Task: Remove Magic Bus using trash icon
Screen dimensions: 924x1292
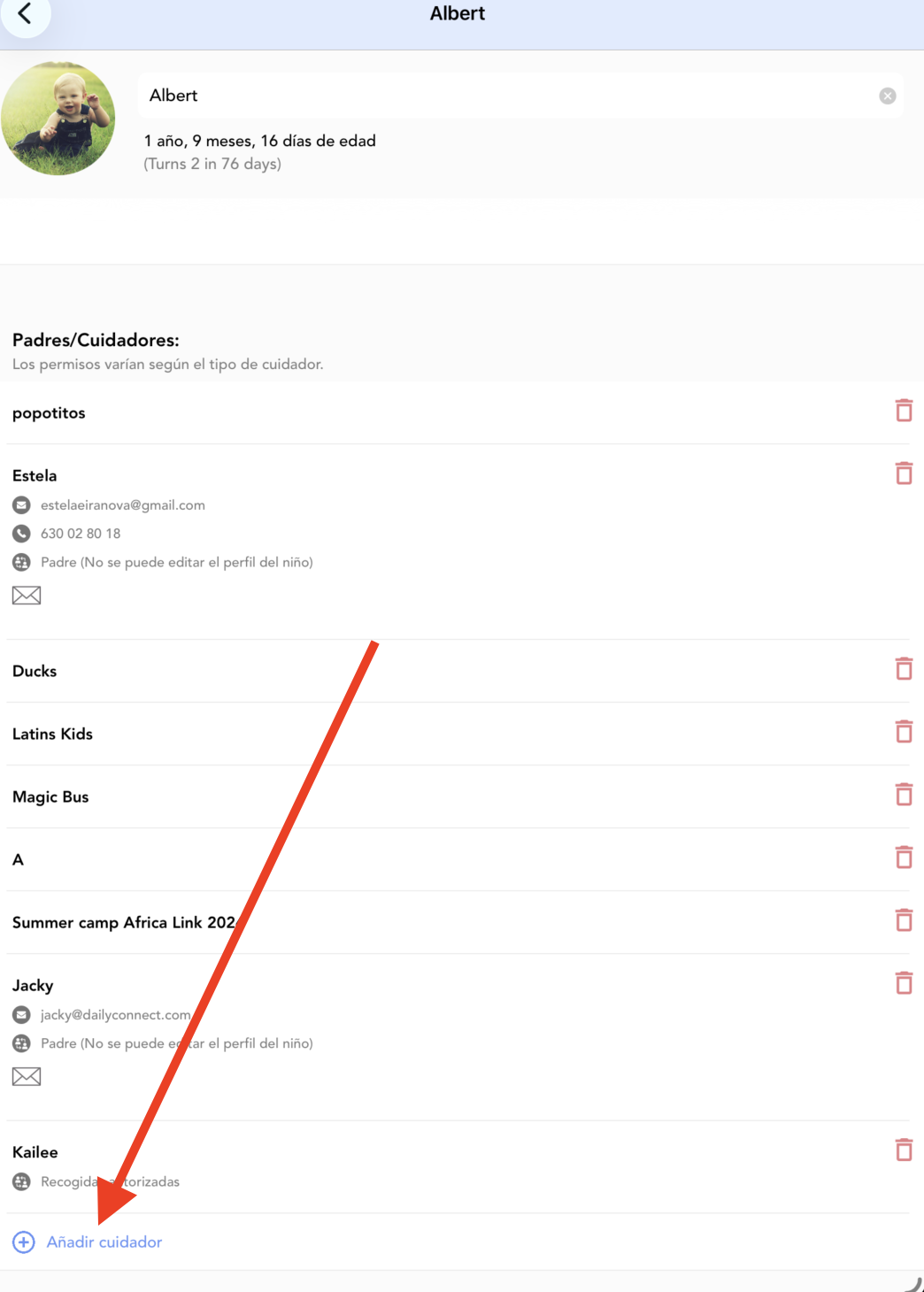Action: click(904, 795)
